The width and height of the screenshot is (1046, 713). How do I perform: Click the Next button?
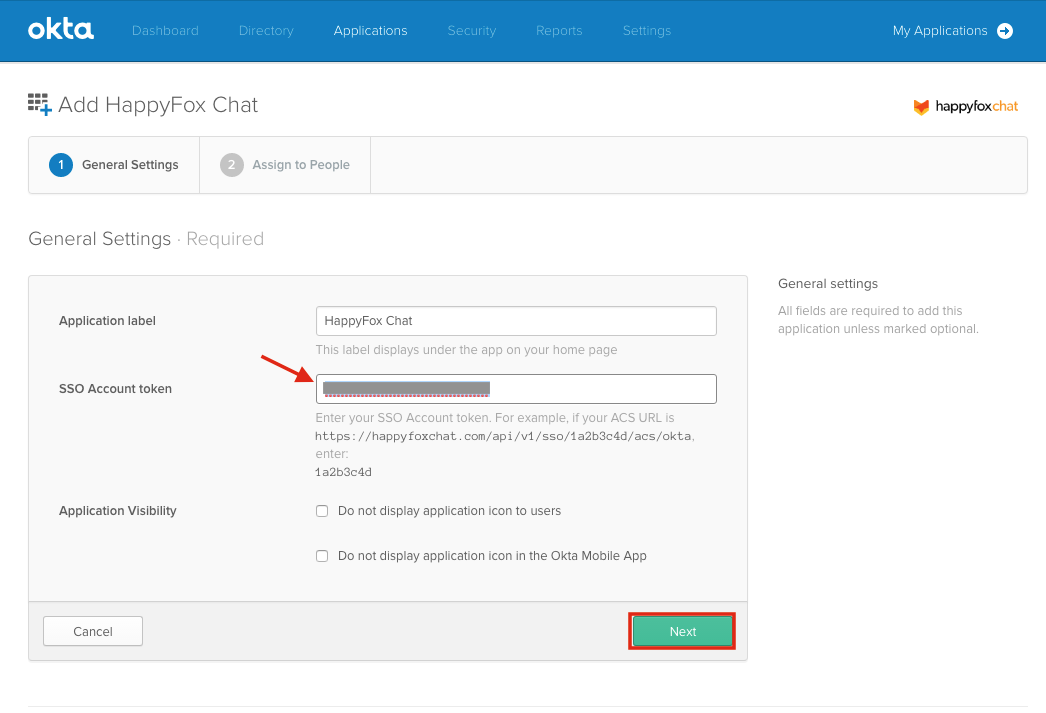pyautogui.click(x=682, y=631)
